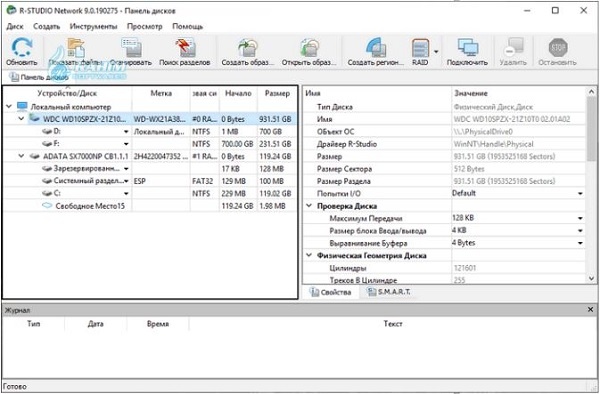
Task: Start Сканировать scan tool
Action: coord(131,52)
